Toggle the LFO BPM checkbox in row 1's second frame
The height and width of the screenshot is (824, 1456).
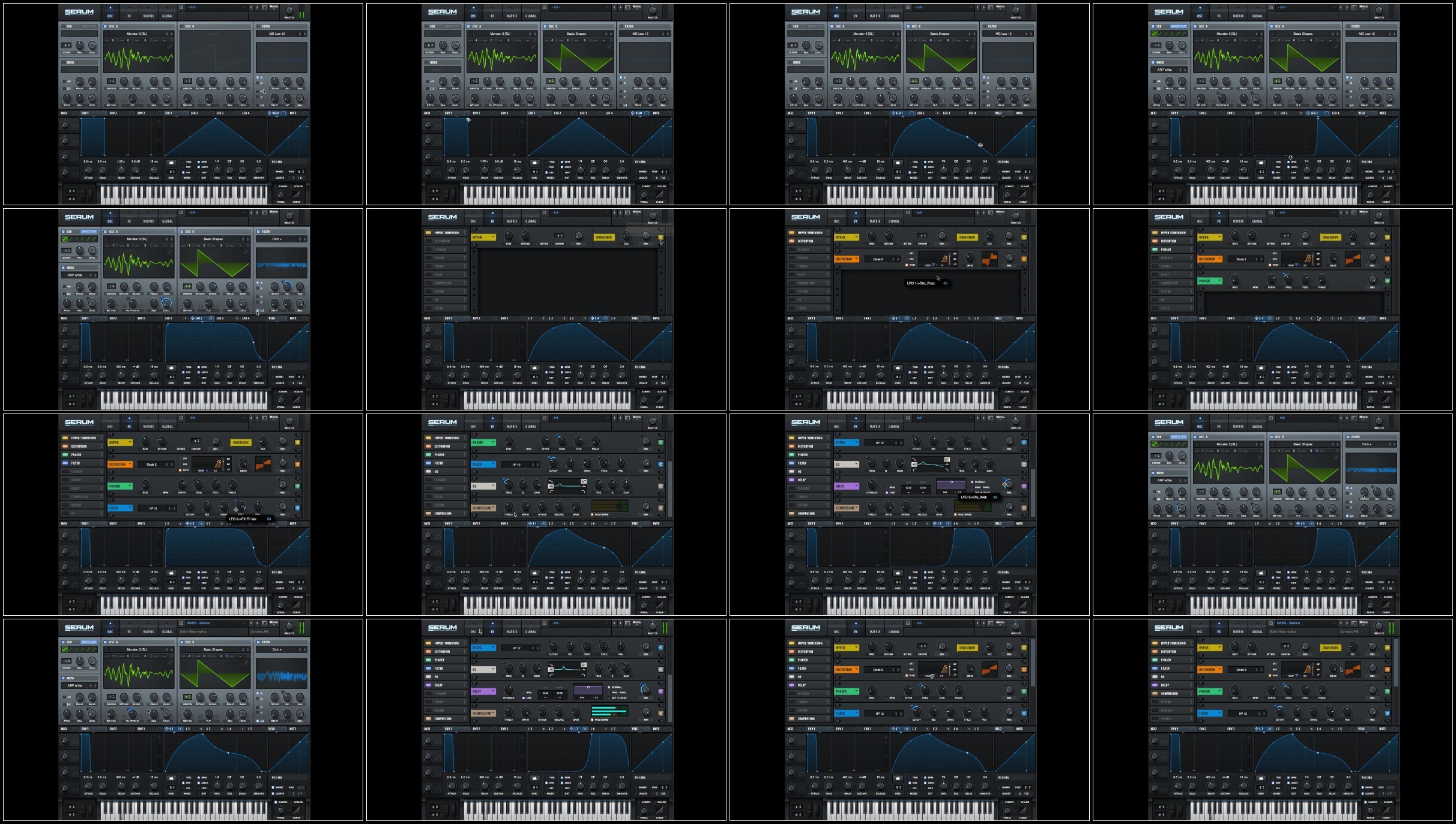click(563, 161)
